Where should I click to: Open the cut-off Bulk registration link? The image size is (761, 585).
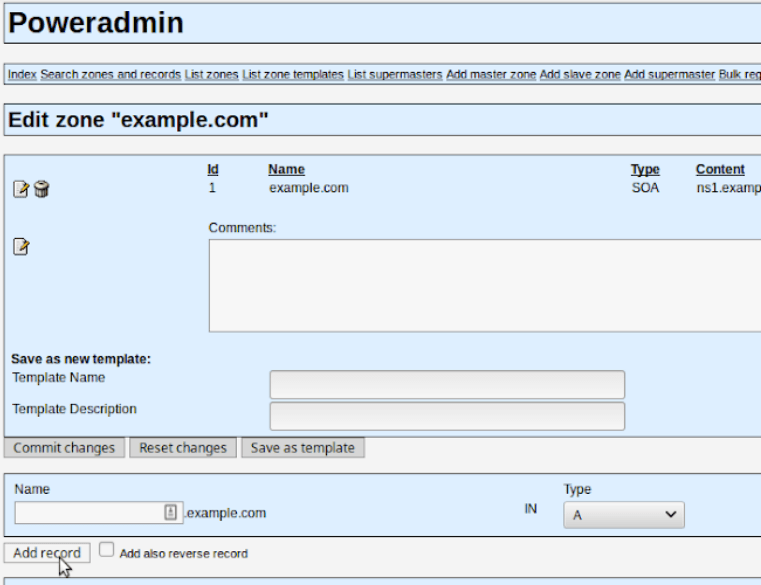tap(740, 74)
